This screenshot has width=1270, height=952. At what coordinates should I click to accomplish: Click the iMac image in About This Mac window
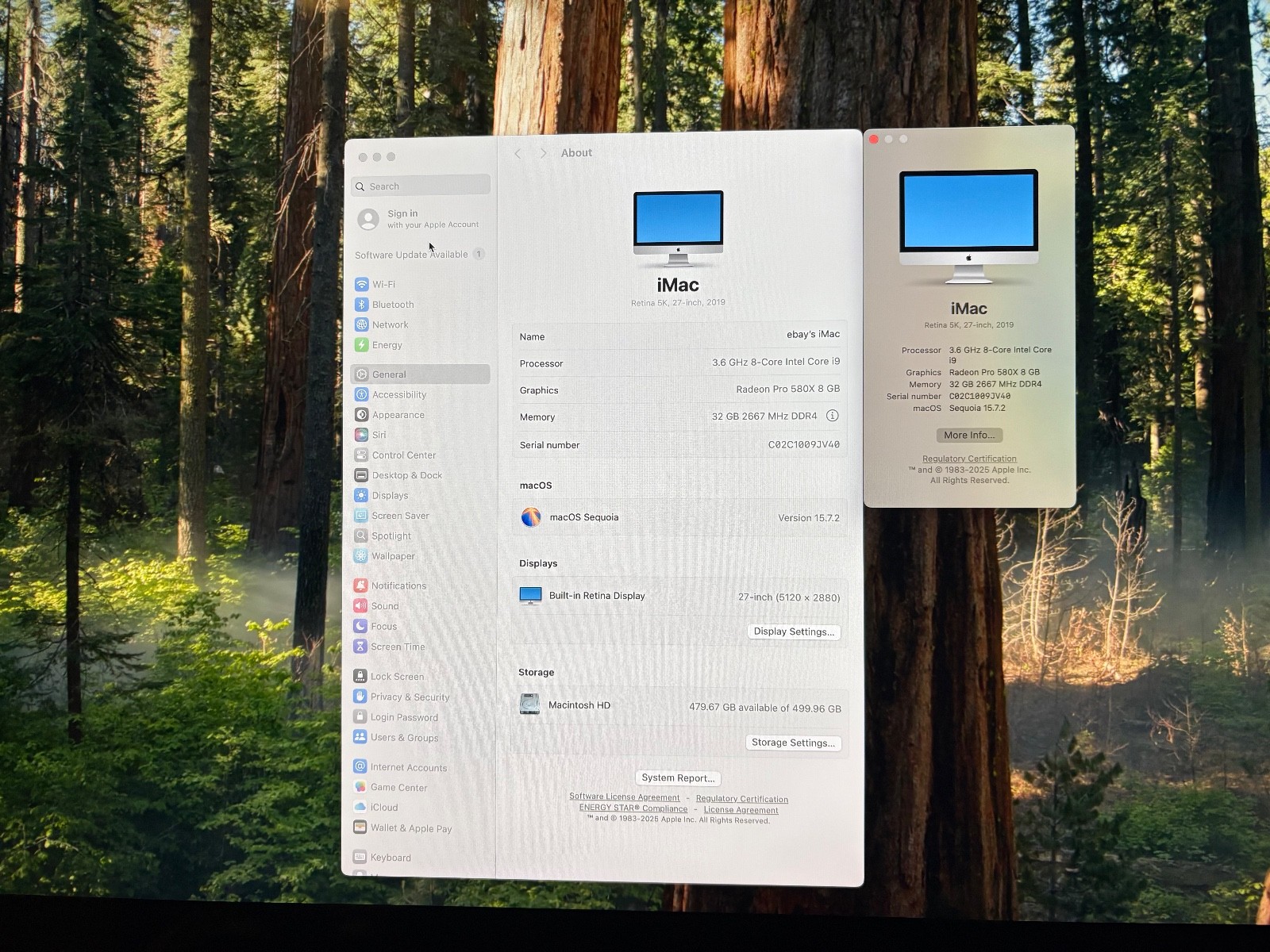(x=968, y=226)
